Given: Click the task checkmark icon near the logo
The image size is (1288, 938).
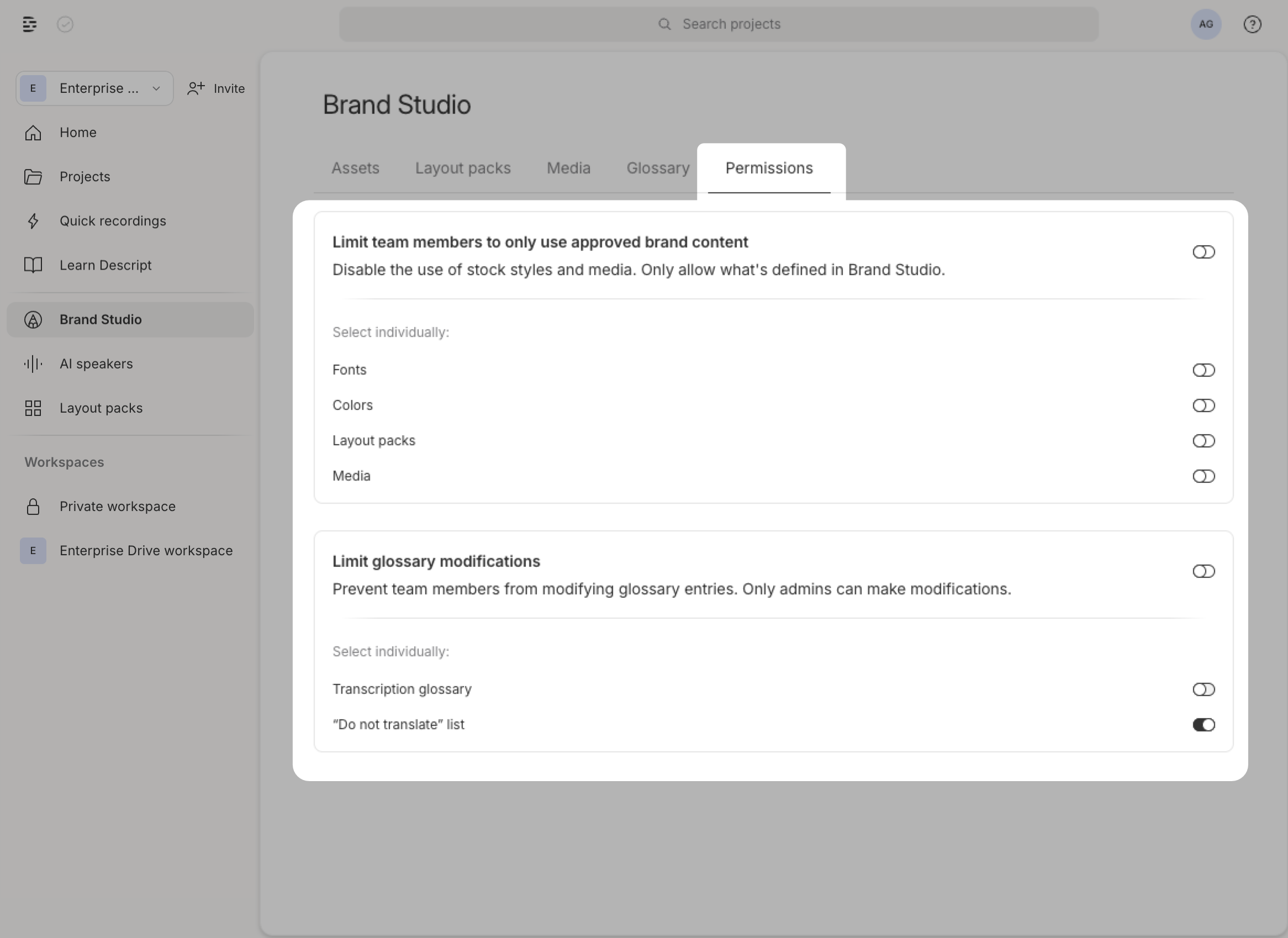Looking at the screenshot, I should click(x=65, y=24).
